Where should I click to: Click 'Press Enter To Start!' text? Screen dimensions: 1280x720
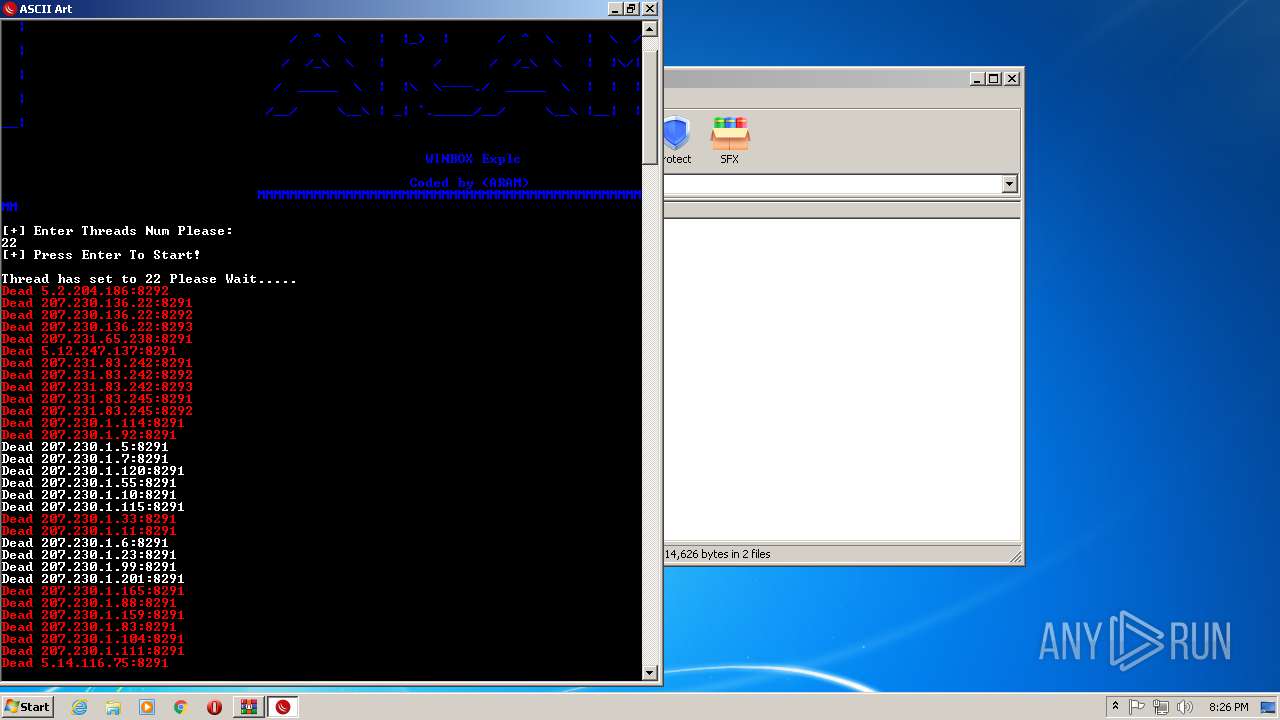[x=117, y=255]
